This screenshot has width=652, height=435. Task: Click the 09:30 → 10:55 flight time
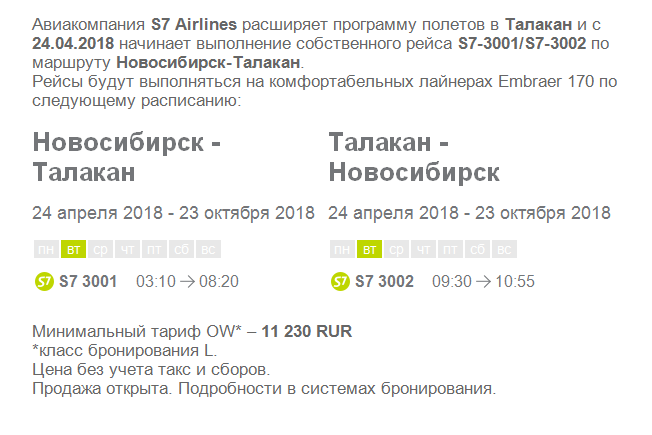483,282
